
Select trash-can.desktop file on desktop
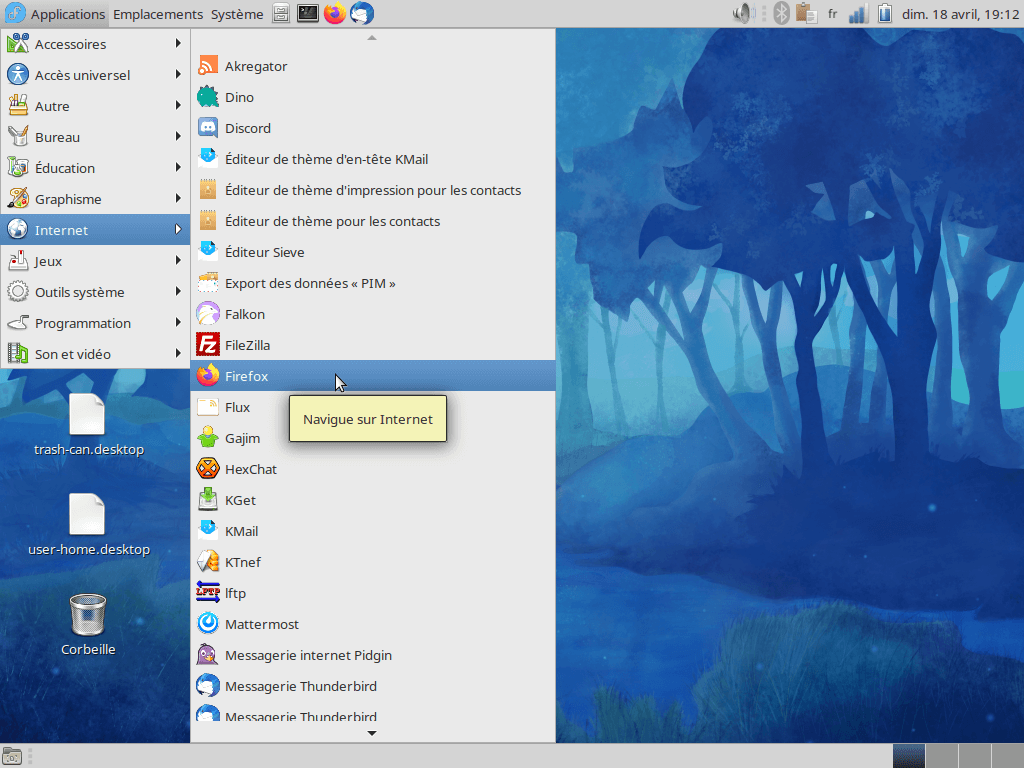coord(88,424)
